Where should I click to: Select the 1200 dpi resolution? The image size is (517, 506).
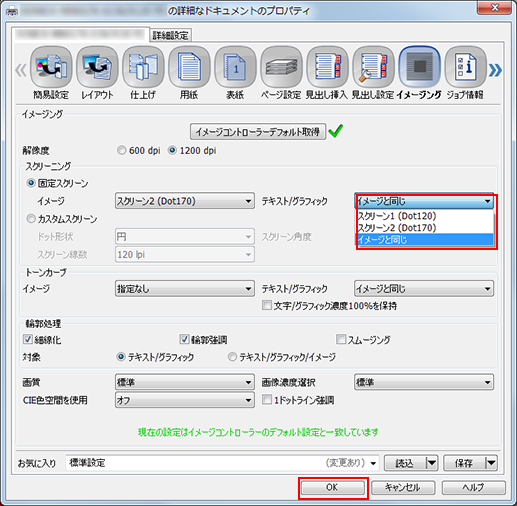(192, 151)
